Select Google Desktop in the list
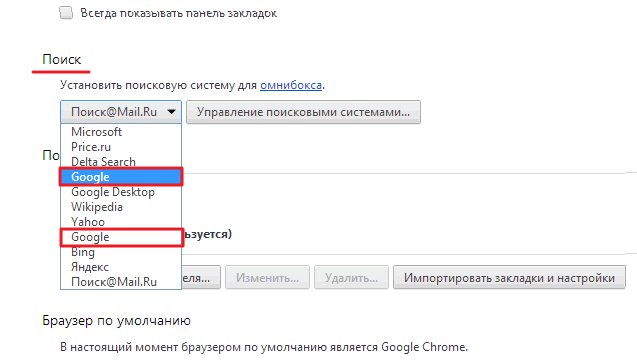Screen dimensions: 637x360 click(121, 192)
